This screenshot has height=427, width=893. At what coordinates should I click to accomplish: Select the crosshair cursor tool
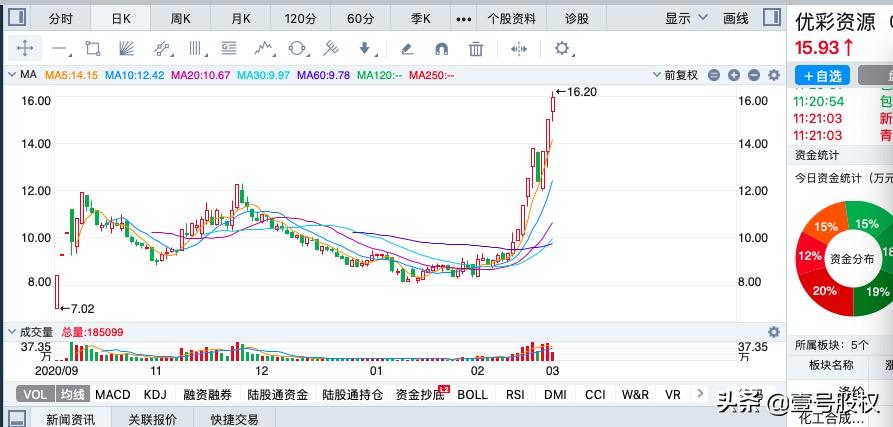coord(26,48)
